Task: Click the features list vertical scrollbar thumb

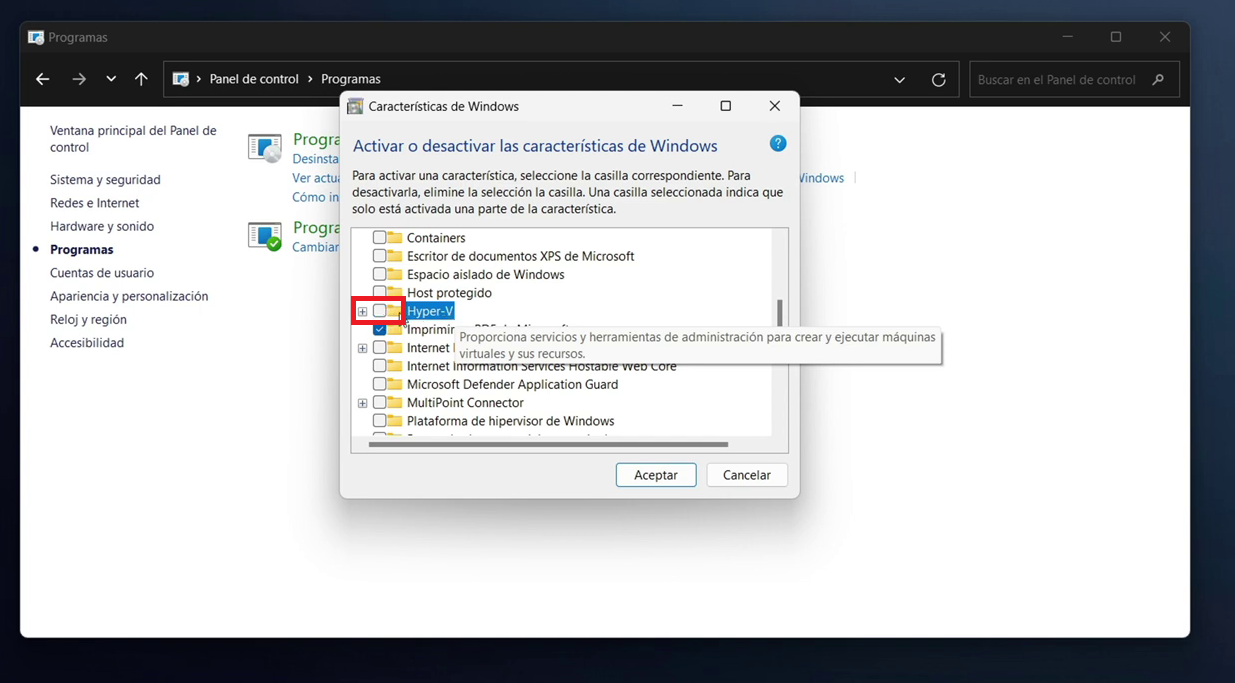Action: 780,313
